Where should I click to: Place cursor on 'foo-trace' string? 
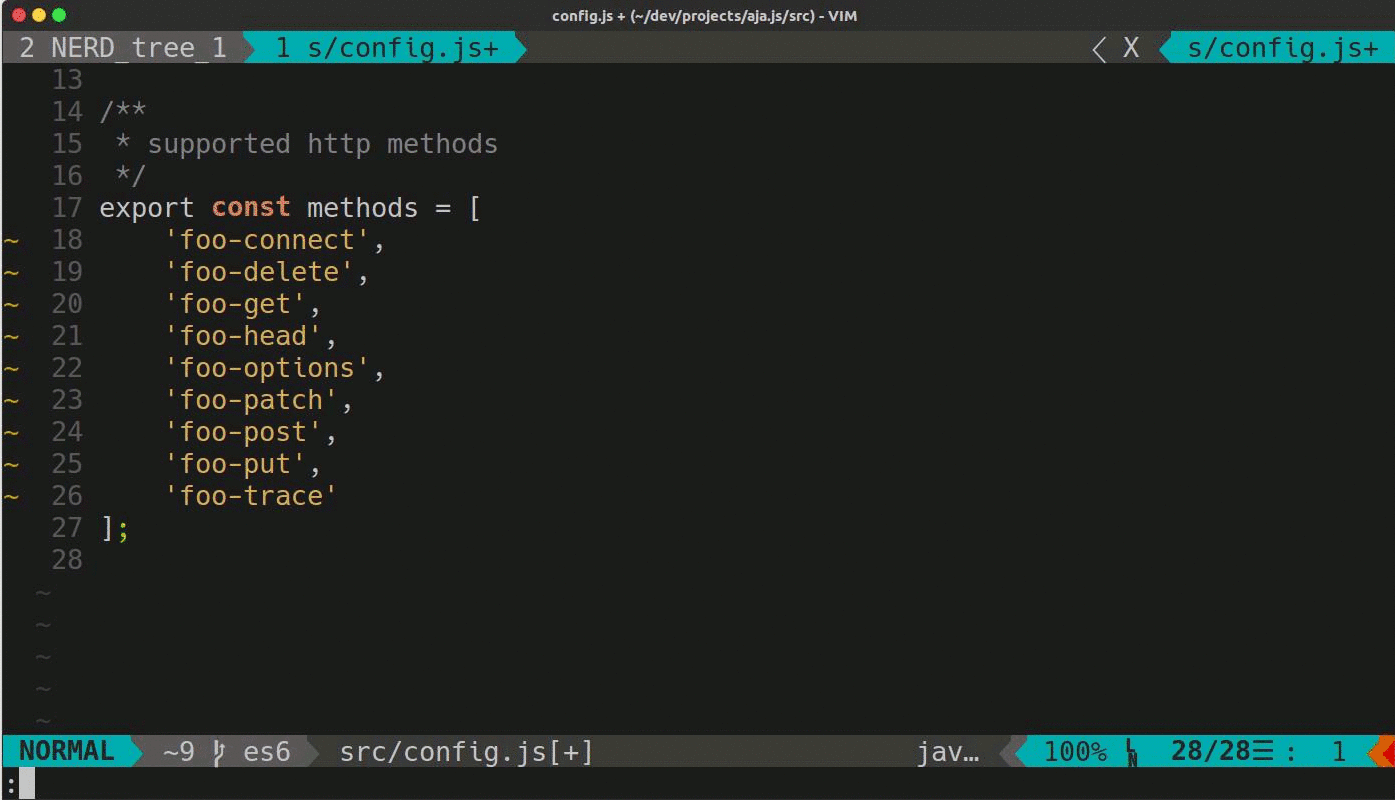point(251,497)
